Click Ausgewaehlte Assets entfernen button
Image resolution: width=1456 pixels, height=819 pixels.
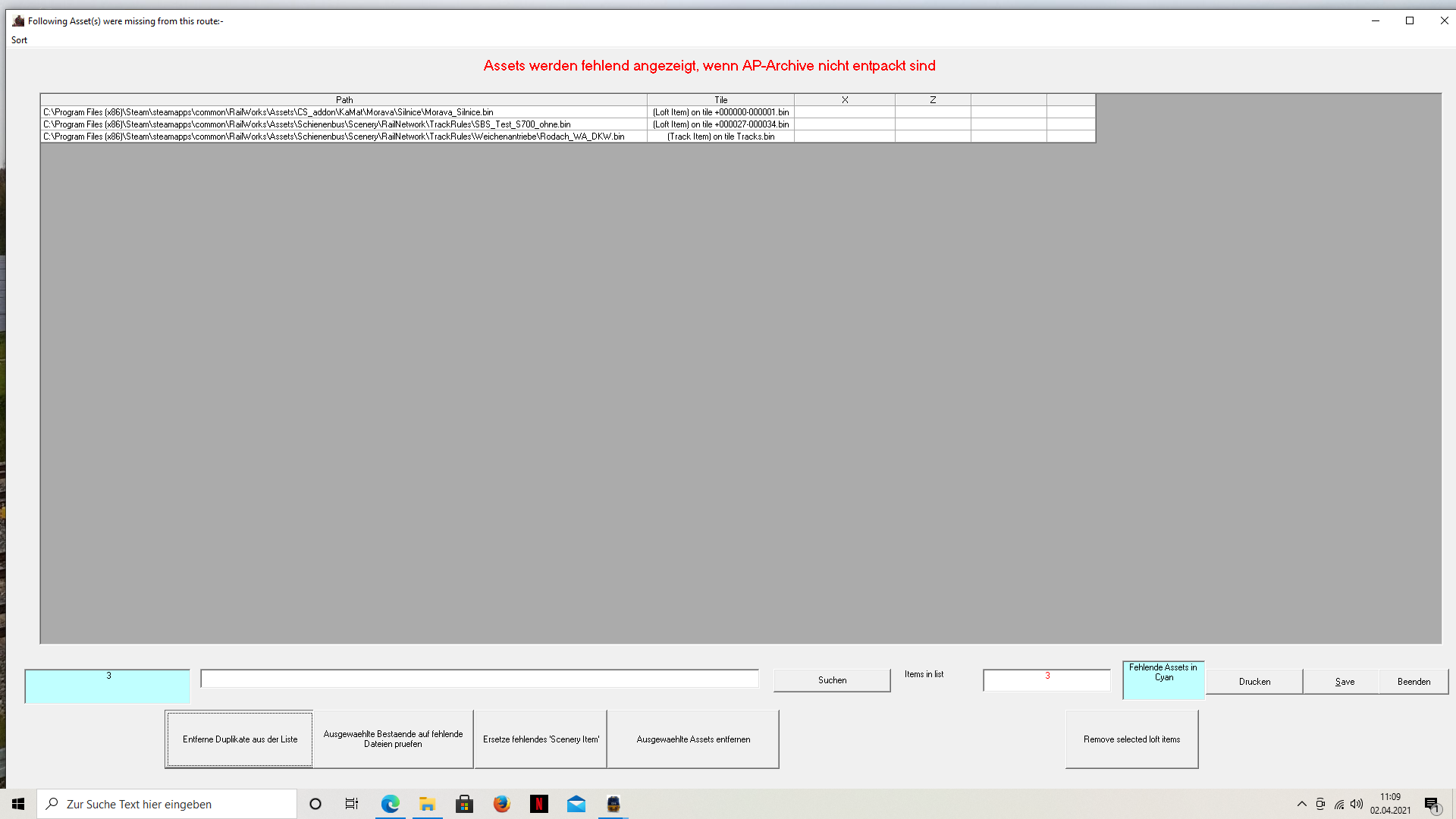click(693, 739)
